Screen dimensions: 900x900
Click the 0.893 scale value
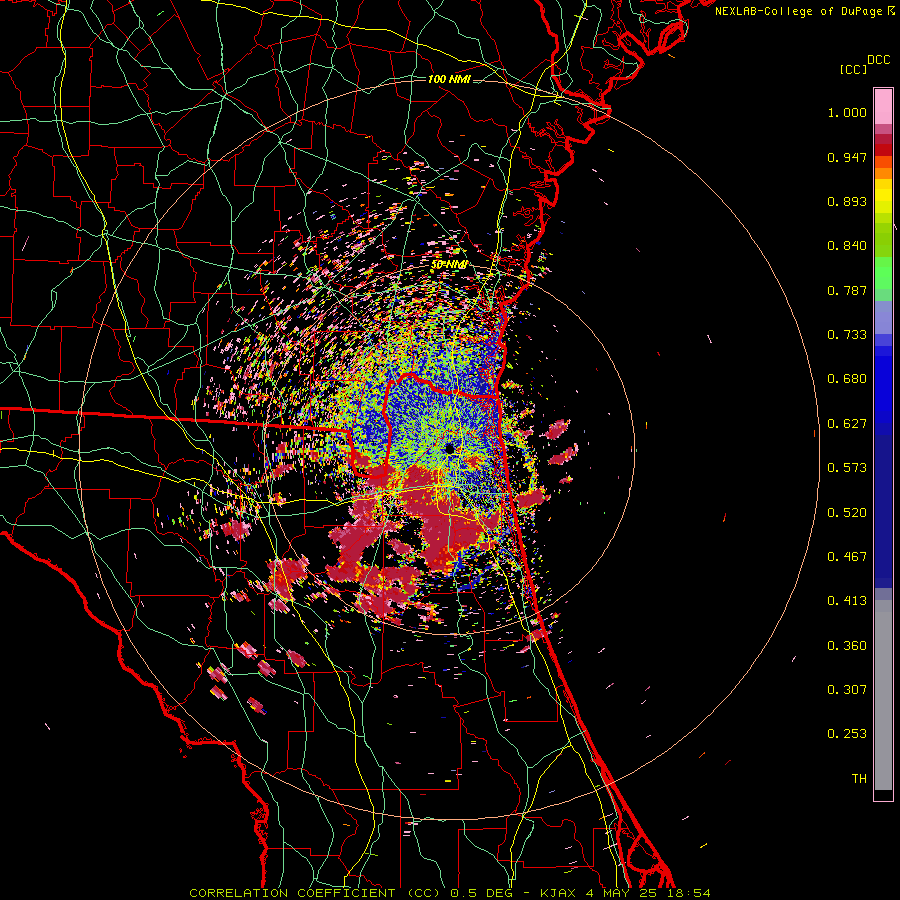point(847,201)
